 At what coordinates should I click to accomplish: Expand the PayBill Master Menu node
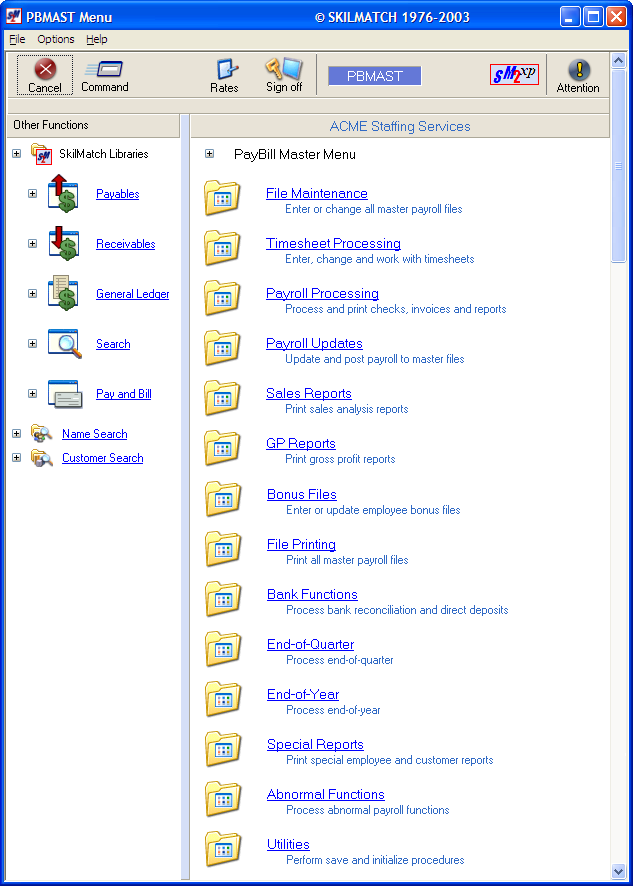click(x=210, y=154)
